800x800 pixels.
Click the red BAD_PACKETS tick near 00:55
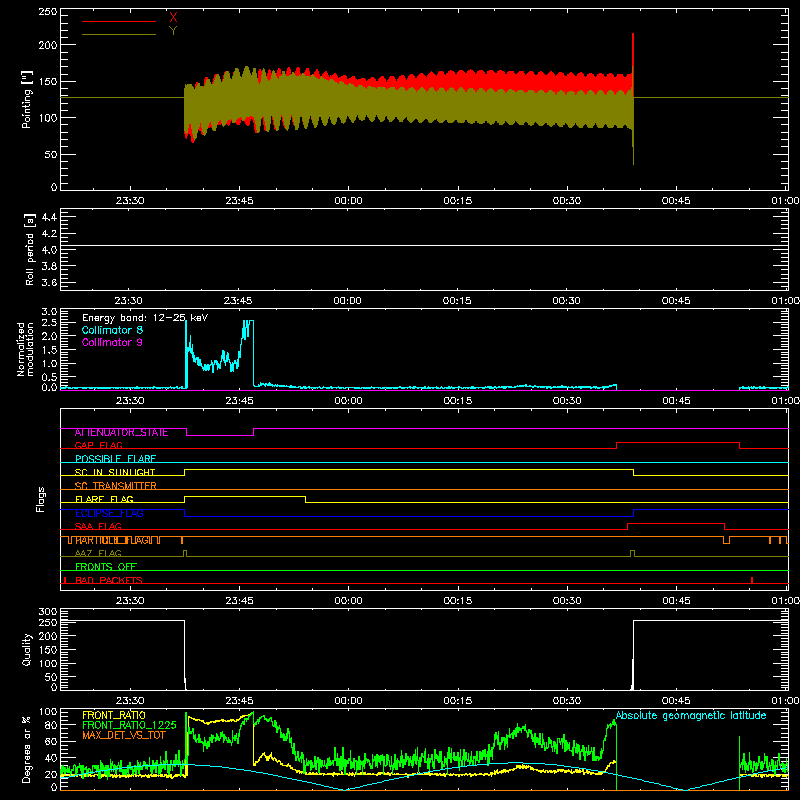click(x=752, y=580)
